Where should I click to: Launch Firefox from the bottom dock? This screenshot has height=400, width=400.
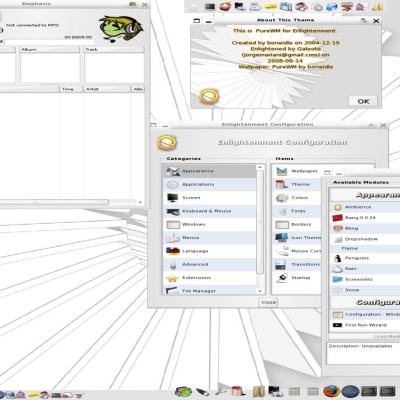click(331, 391)
